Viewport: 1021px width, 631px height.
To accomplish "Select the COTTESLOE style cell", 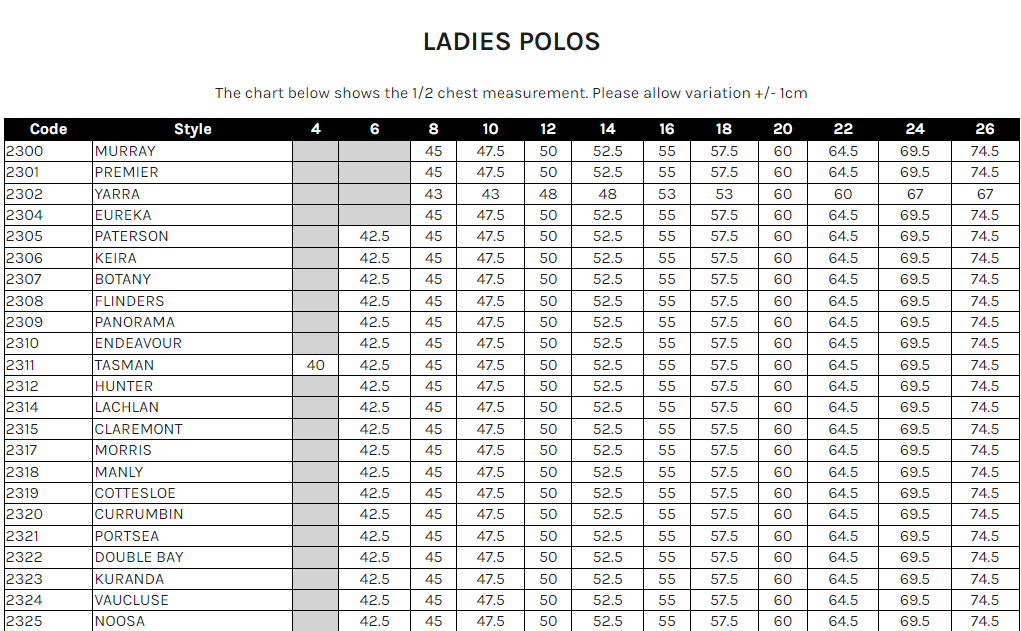I will [135, 493].
